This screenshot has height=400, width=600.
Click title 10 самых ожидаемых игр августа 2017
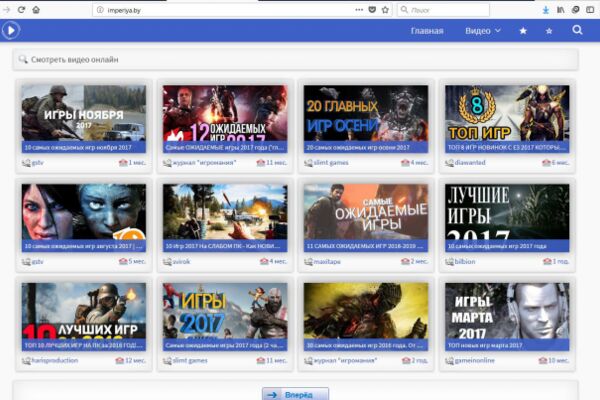coord(83,246)
